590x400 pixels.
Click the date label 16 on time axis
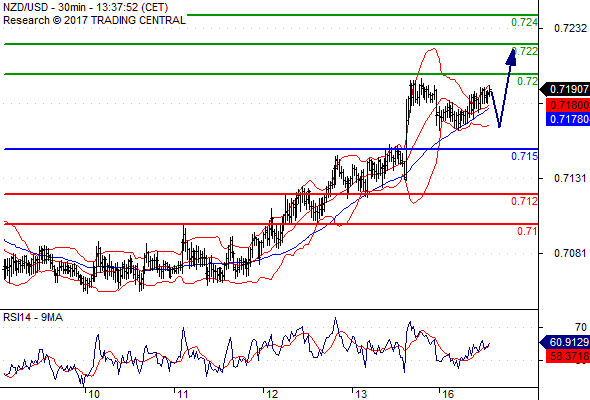pos(448,394)
